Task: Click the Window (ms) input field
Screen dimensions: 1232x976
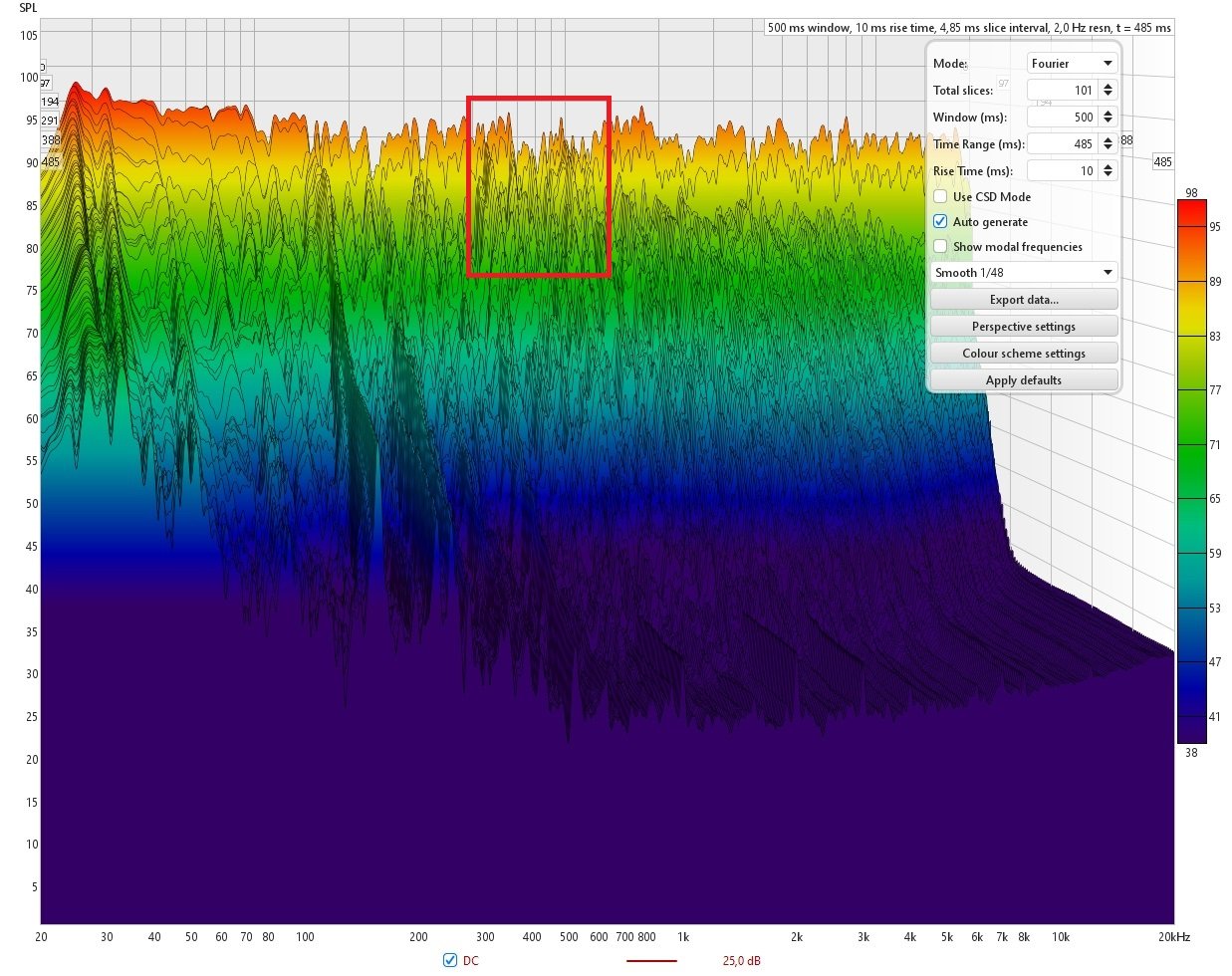Action: click(x=1062, y=118)
